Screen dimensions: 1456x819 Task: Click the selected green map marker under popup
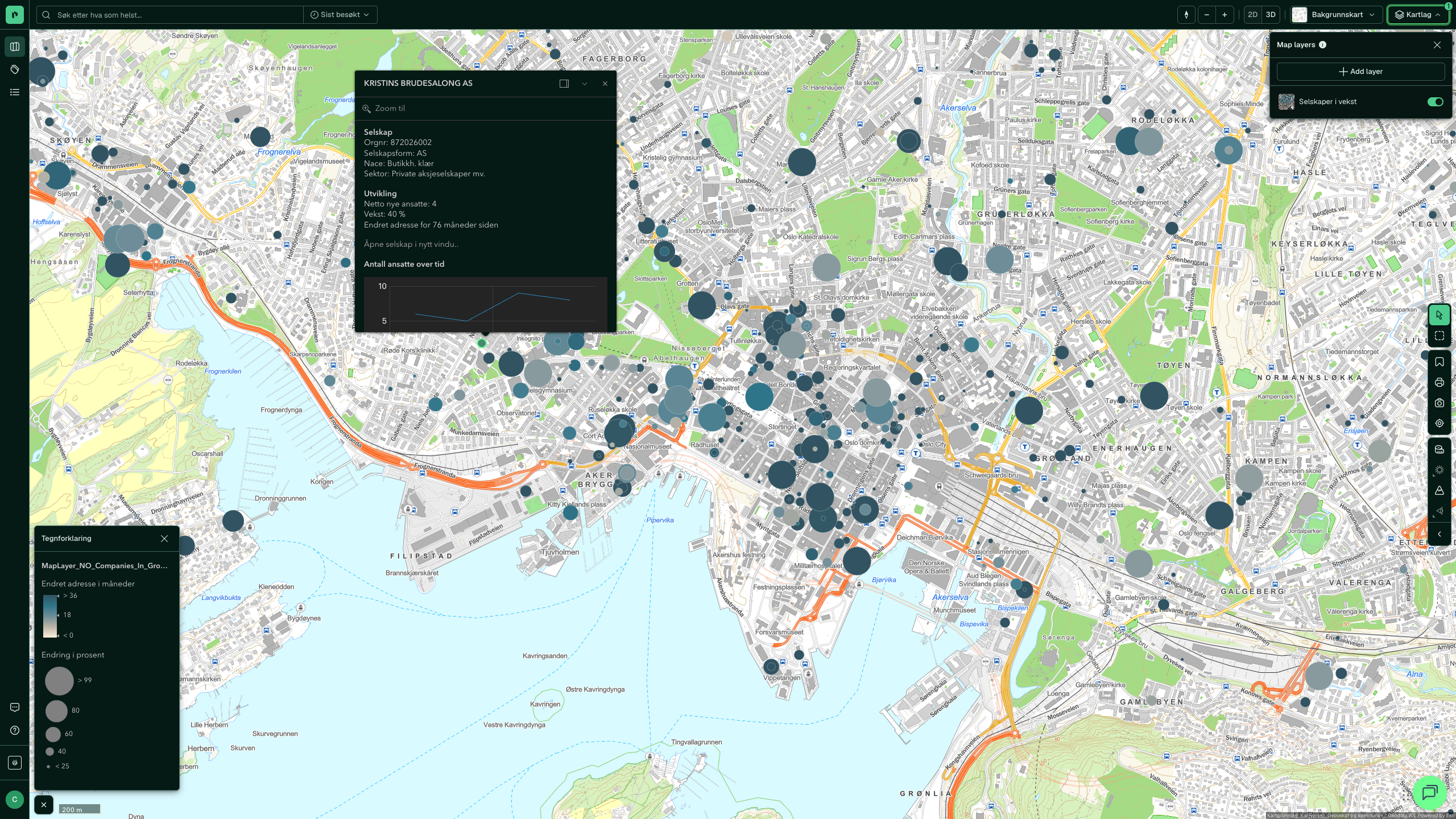click(x=482, y=343)
